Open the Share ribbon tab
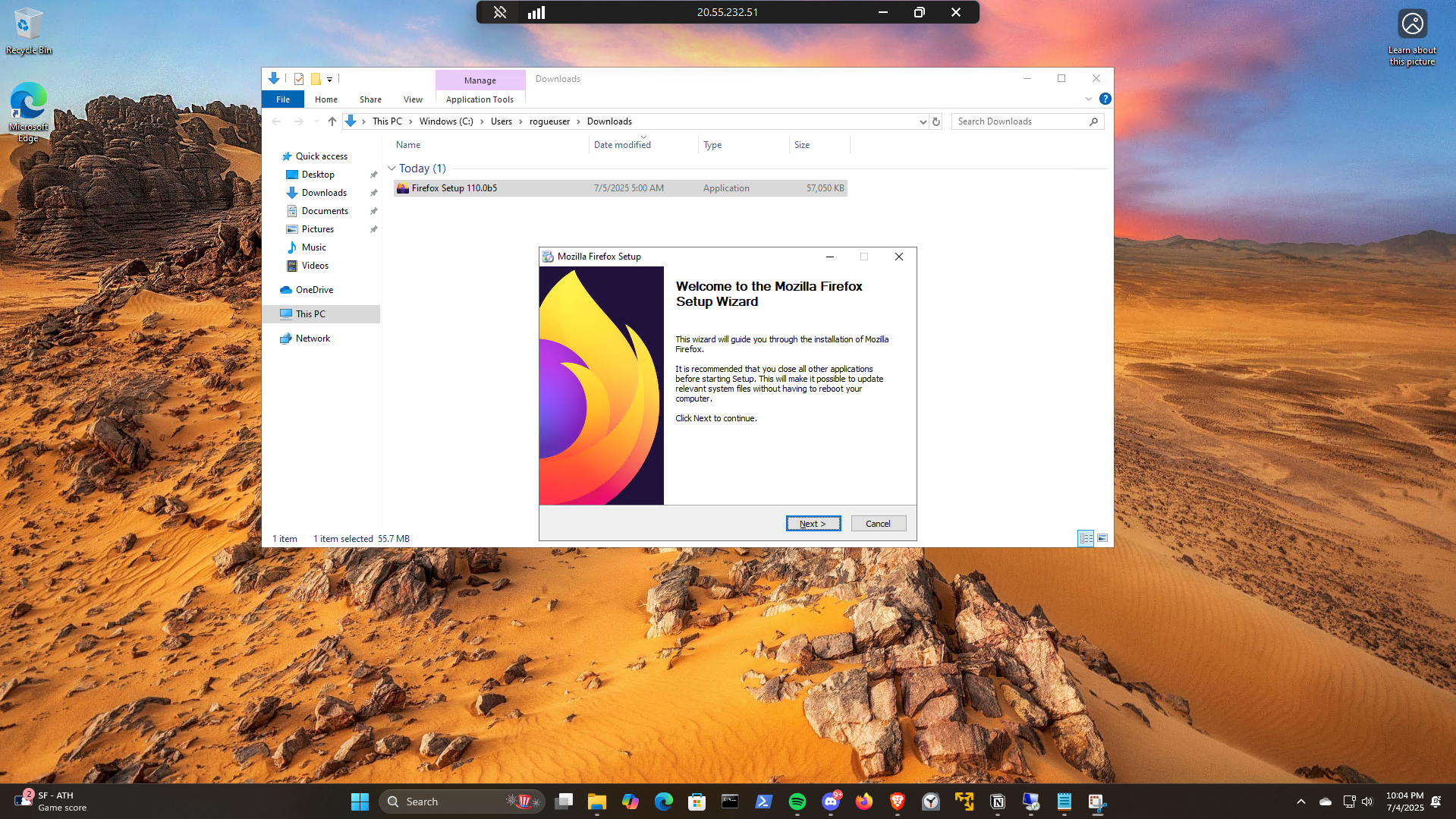Image resolution: width=1456 pixels, height=819 pixels. click(370, 99)
